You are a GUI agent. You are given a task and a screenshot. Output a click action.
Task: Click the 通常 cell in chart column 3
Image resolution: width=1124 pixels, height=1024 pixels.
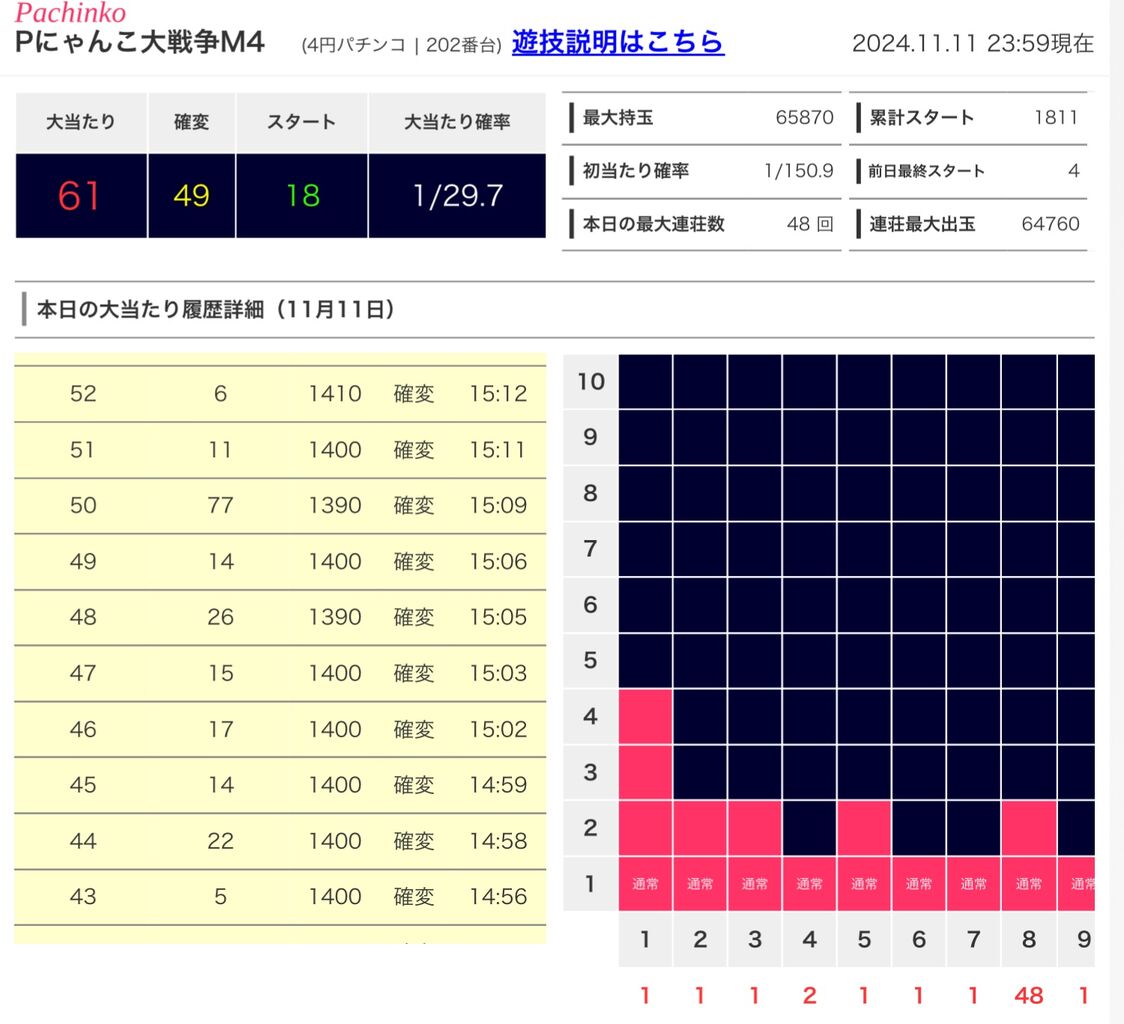pyautogui.click(x=755, y=884)
